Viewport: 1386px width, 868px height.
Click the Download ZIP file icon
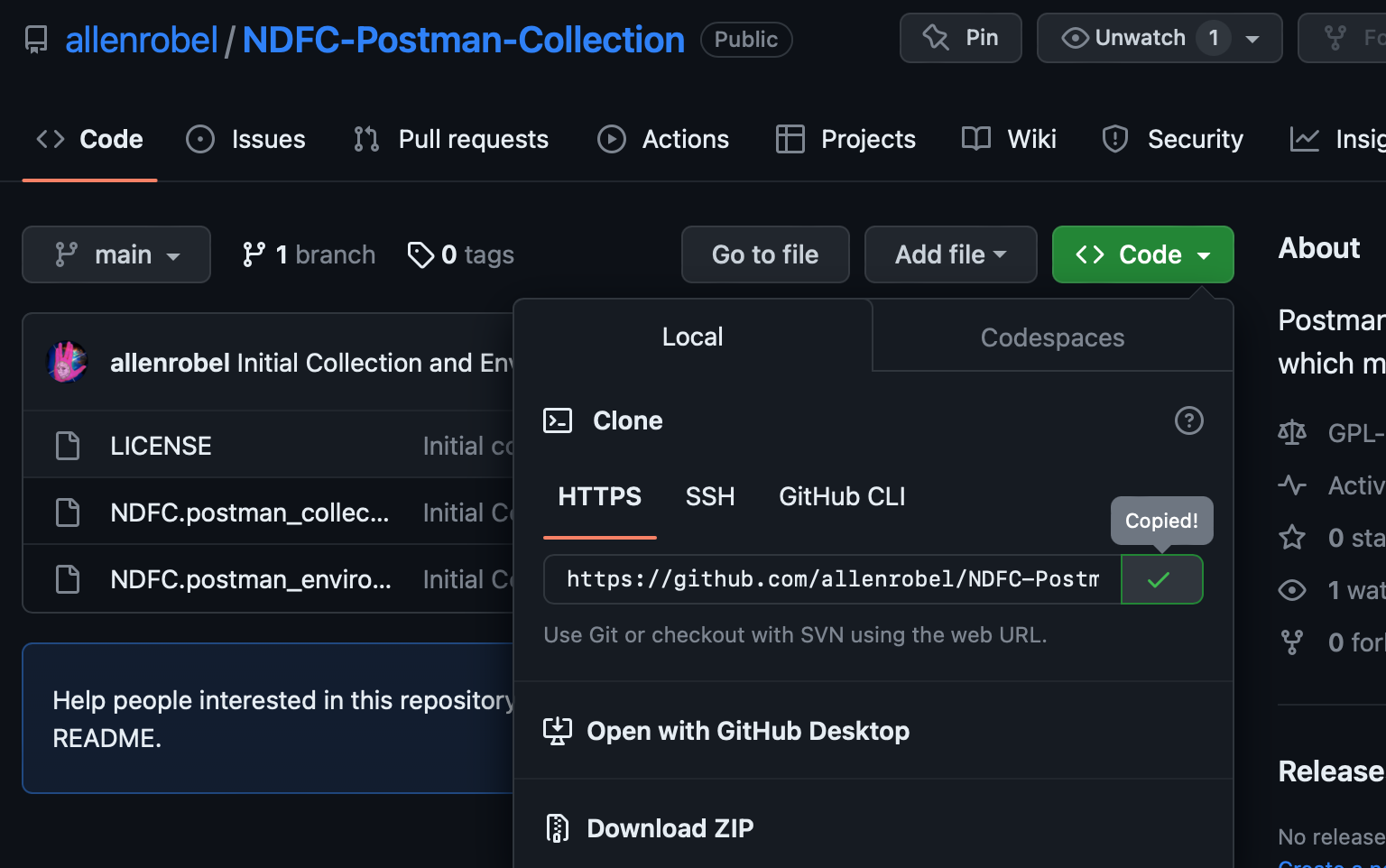coord(558,828)
